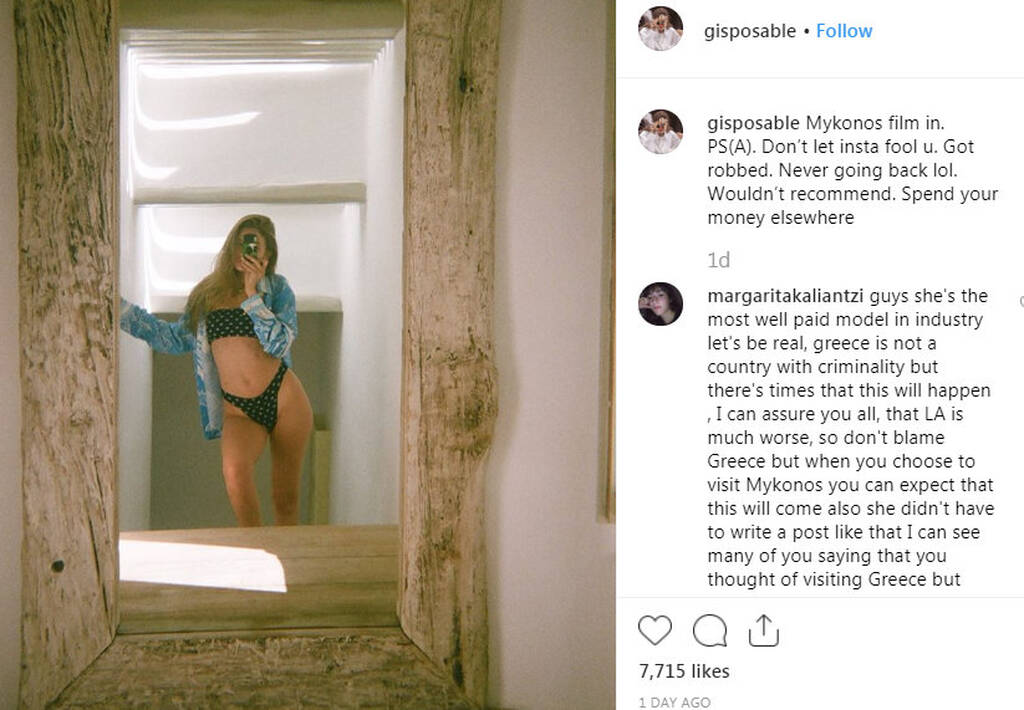Click gisposable username at the start of the caption
This screenshot has height=710, width=1024.
point(753,123)
